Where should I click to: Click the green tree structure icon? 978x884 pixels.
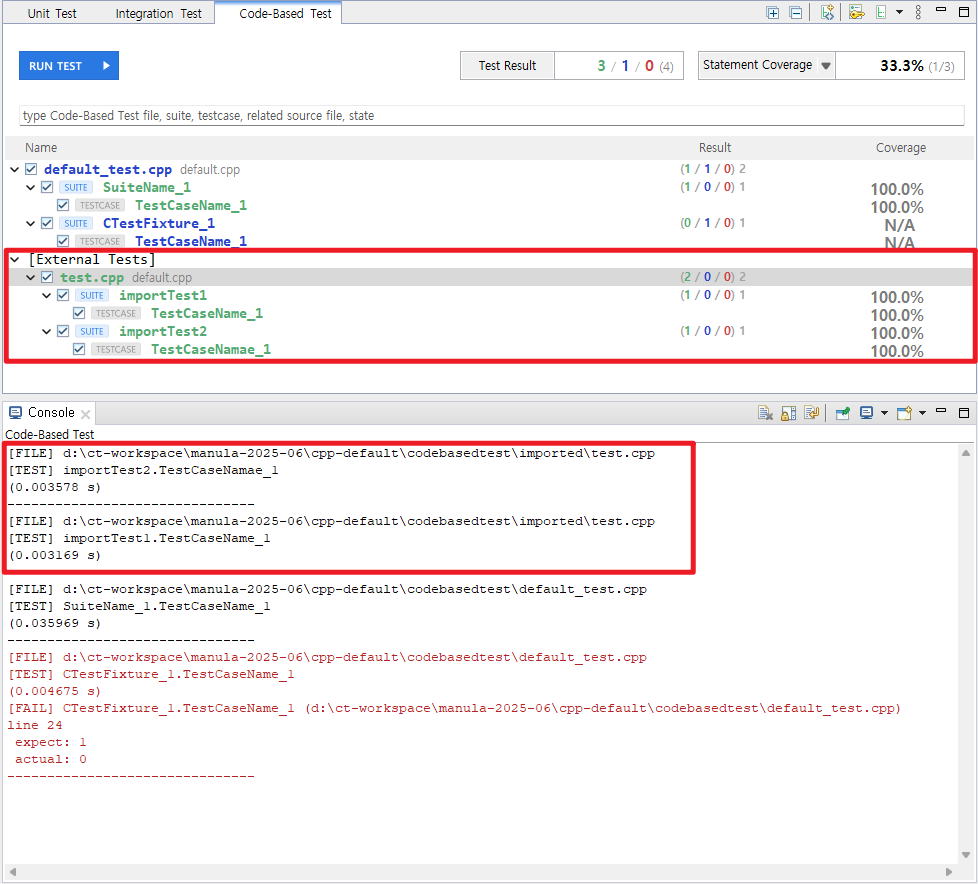pos(881,13)
